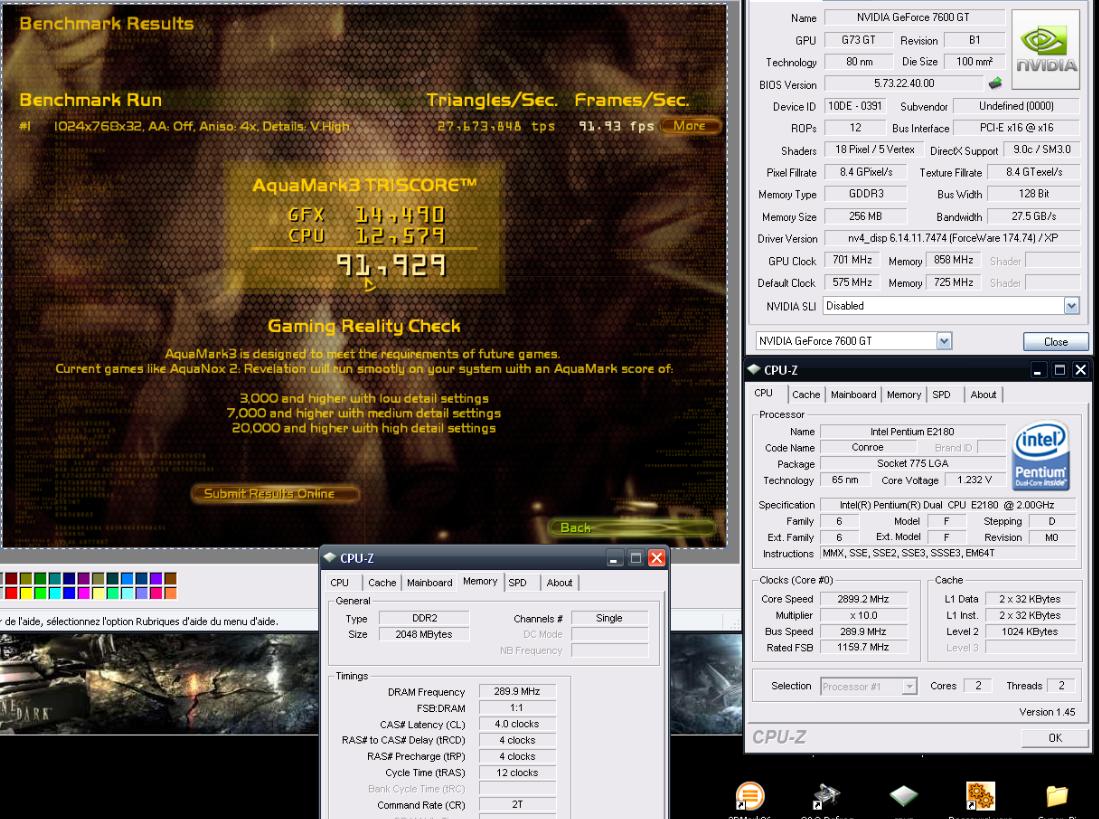This screenshot has width=1099, height=819.
Task: Open the Mainboard tab in CPU-Z processor window
Action: (x=853, y=394)
